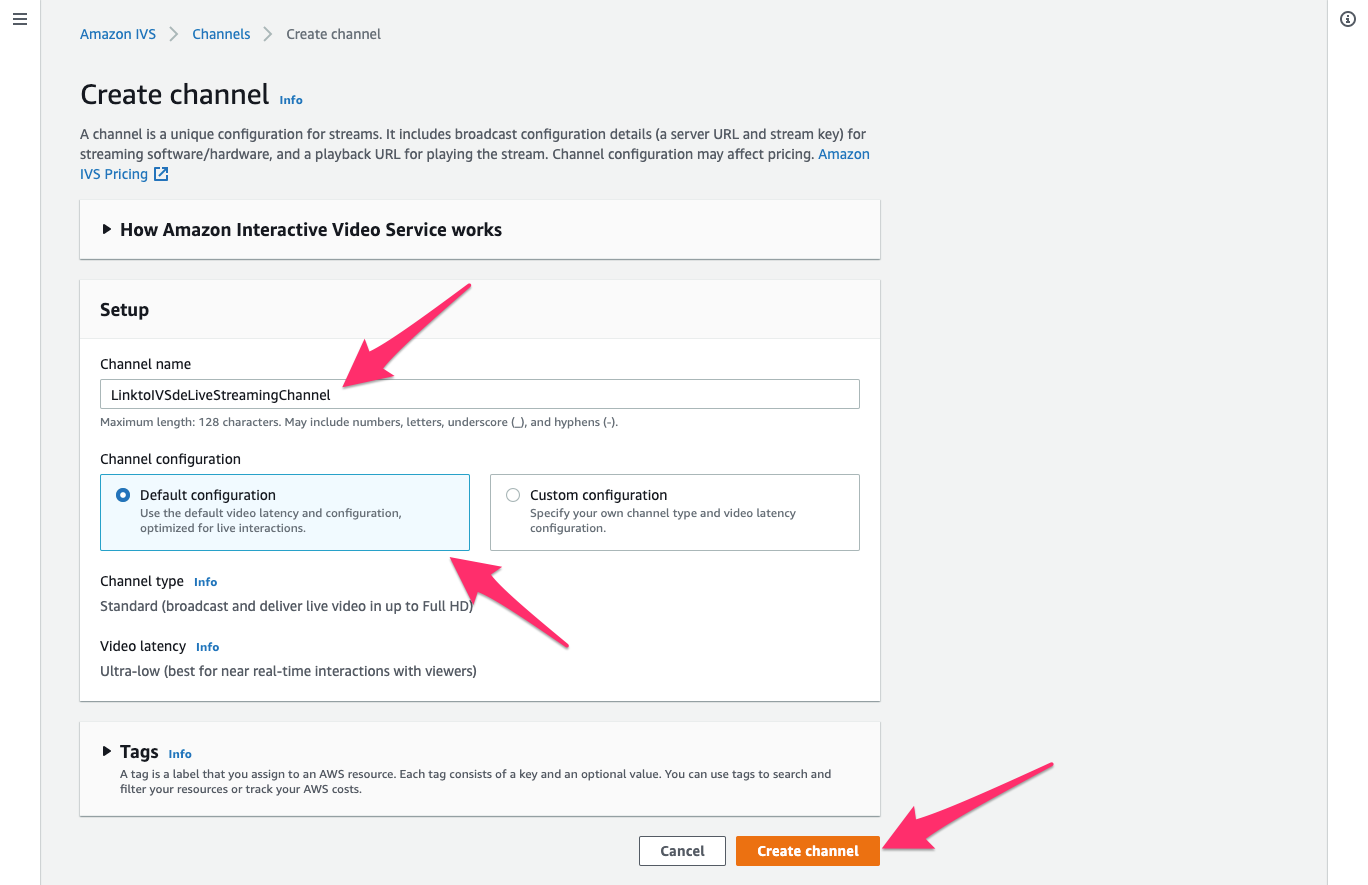Click the Channel name input field
The image size is (1368, 885).
tap(478, 393)
